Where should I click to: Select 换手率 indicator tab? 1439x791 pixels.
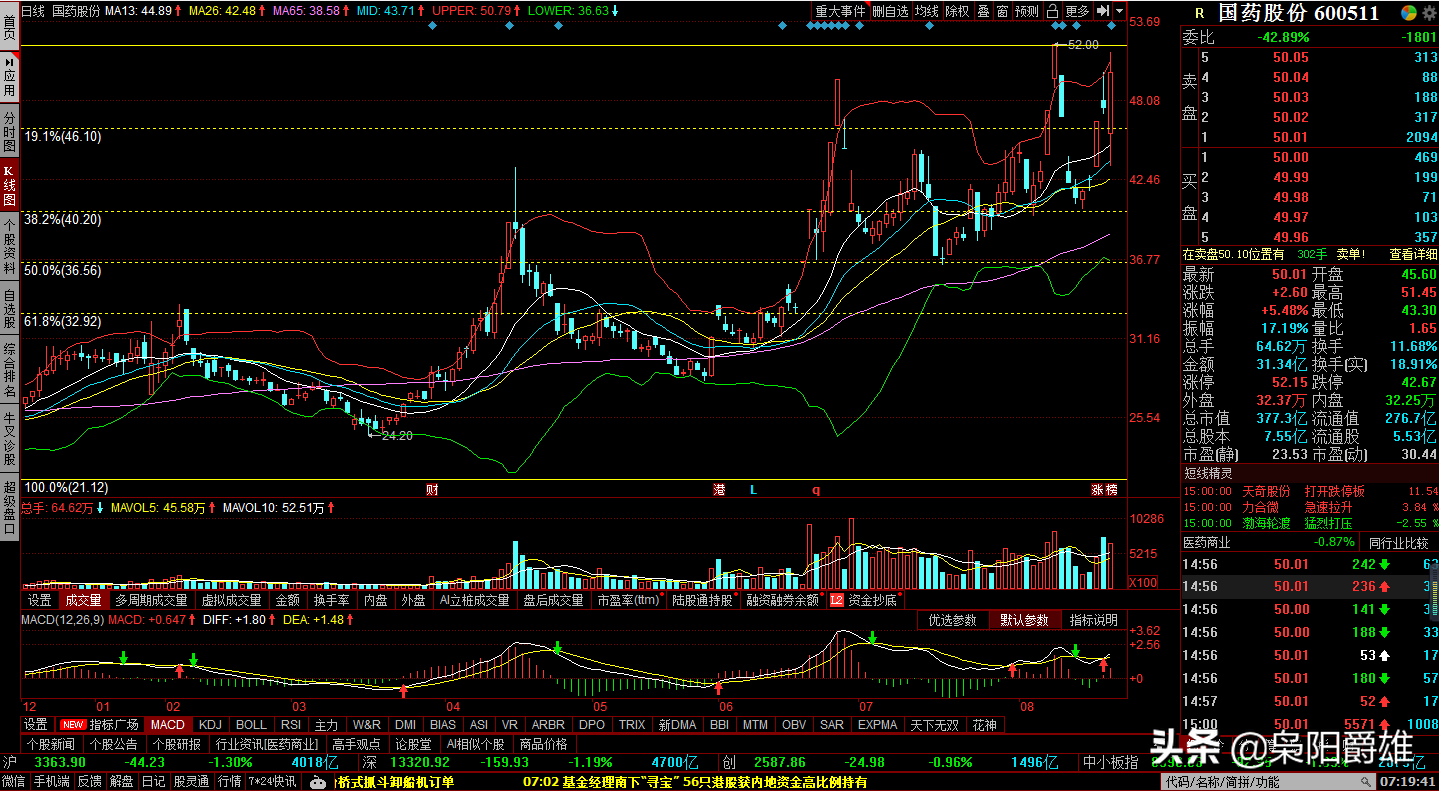[x=331, y=600]
